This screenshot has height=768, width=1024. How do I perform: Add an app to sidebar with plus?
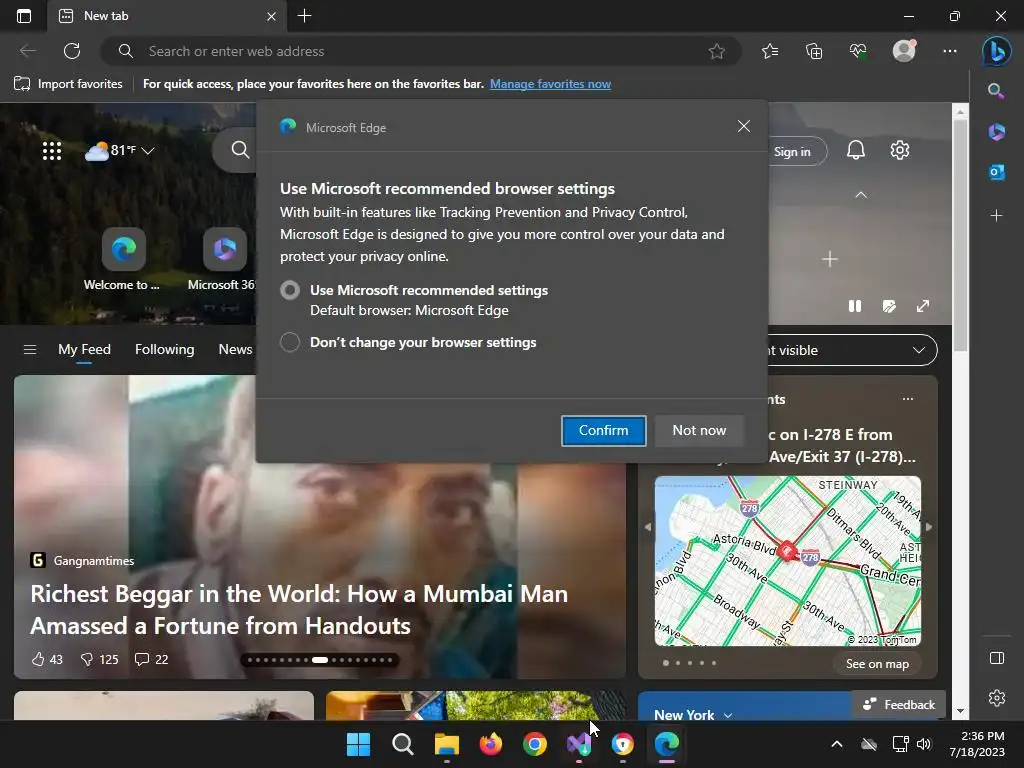(996, 215)
